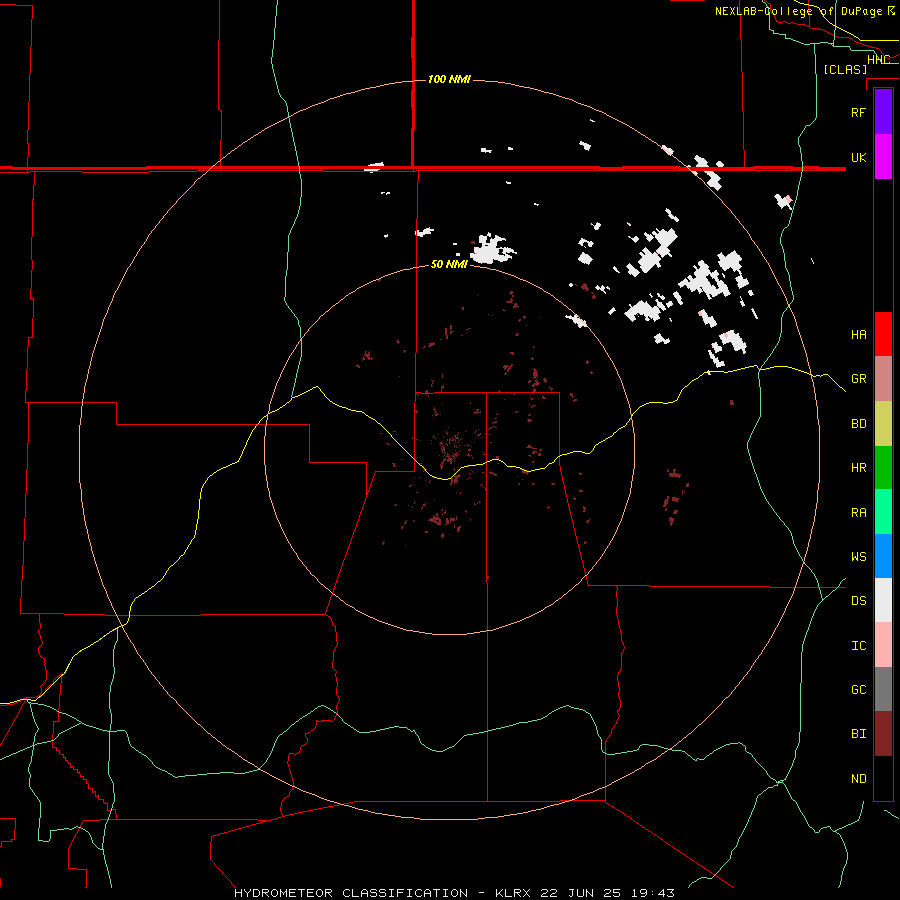This screenshot has height=900, width=900.
Task: Select the BD yellow legend swatch
Action: coord(883,424)
